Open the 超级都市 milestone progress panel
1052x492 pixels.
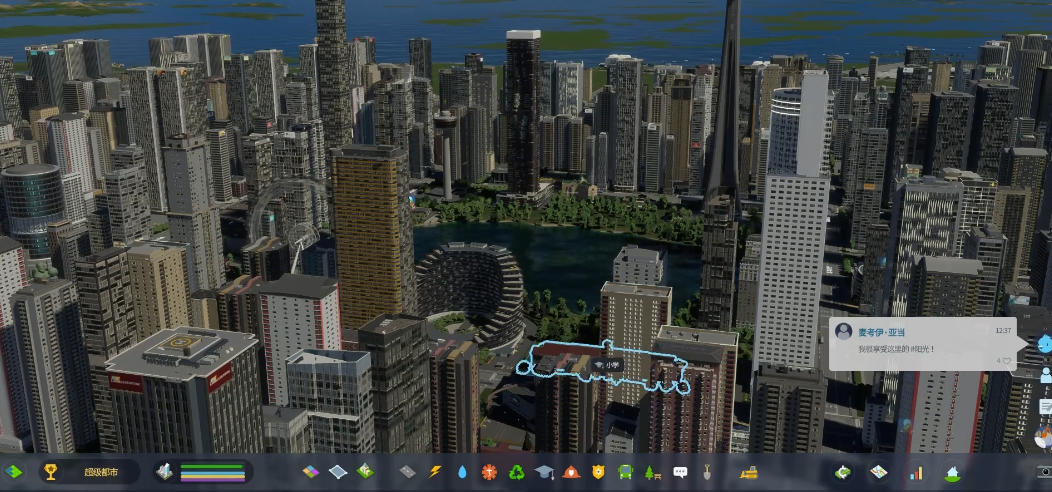coord(89,472)
